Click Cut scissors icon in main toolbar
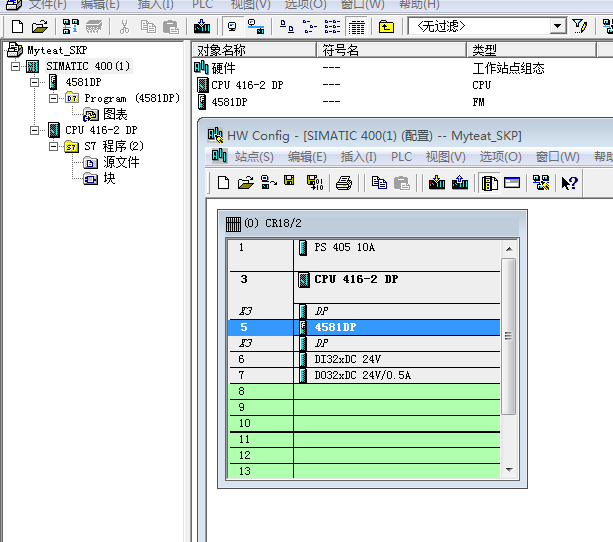 click(124, 27)
